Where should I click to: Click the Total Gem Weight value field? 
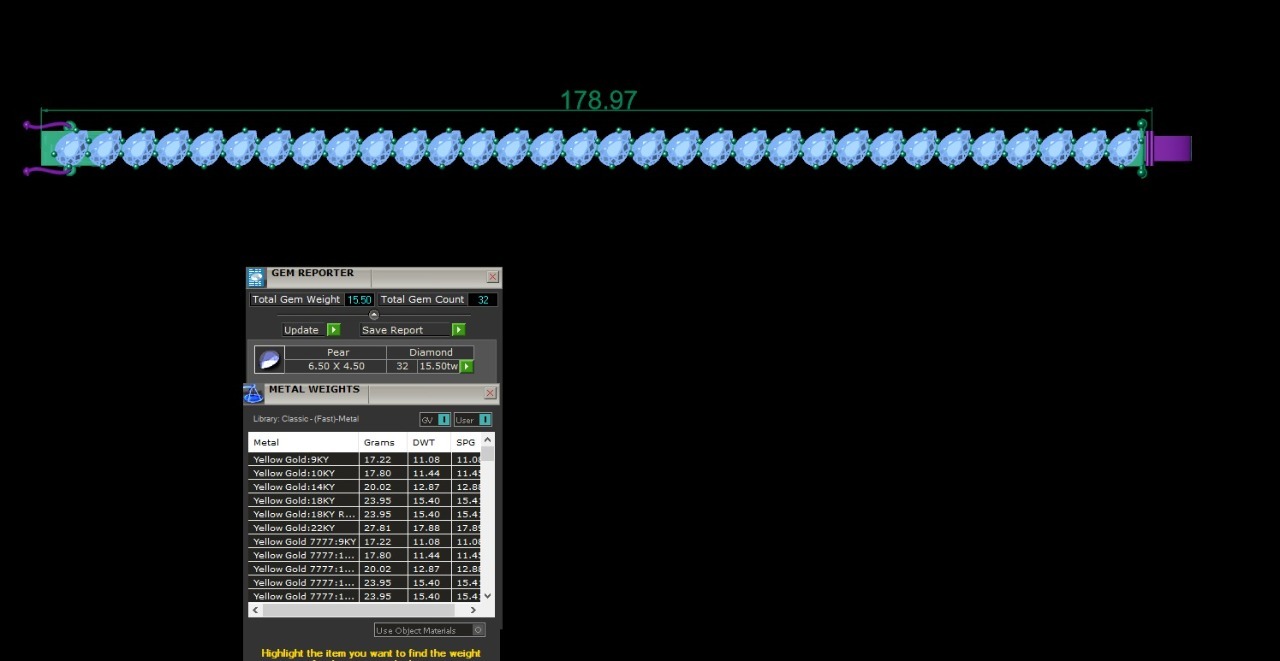pyautogui.click(x=359, y=300)
